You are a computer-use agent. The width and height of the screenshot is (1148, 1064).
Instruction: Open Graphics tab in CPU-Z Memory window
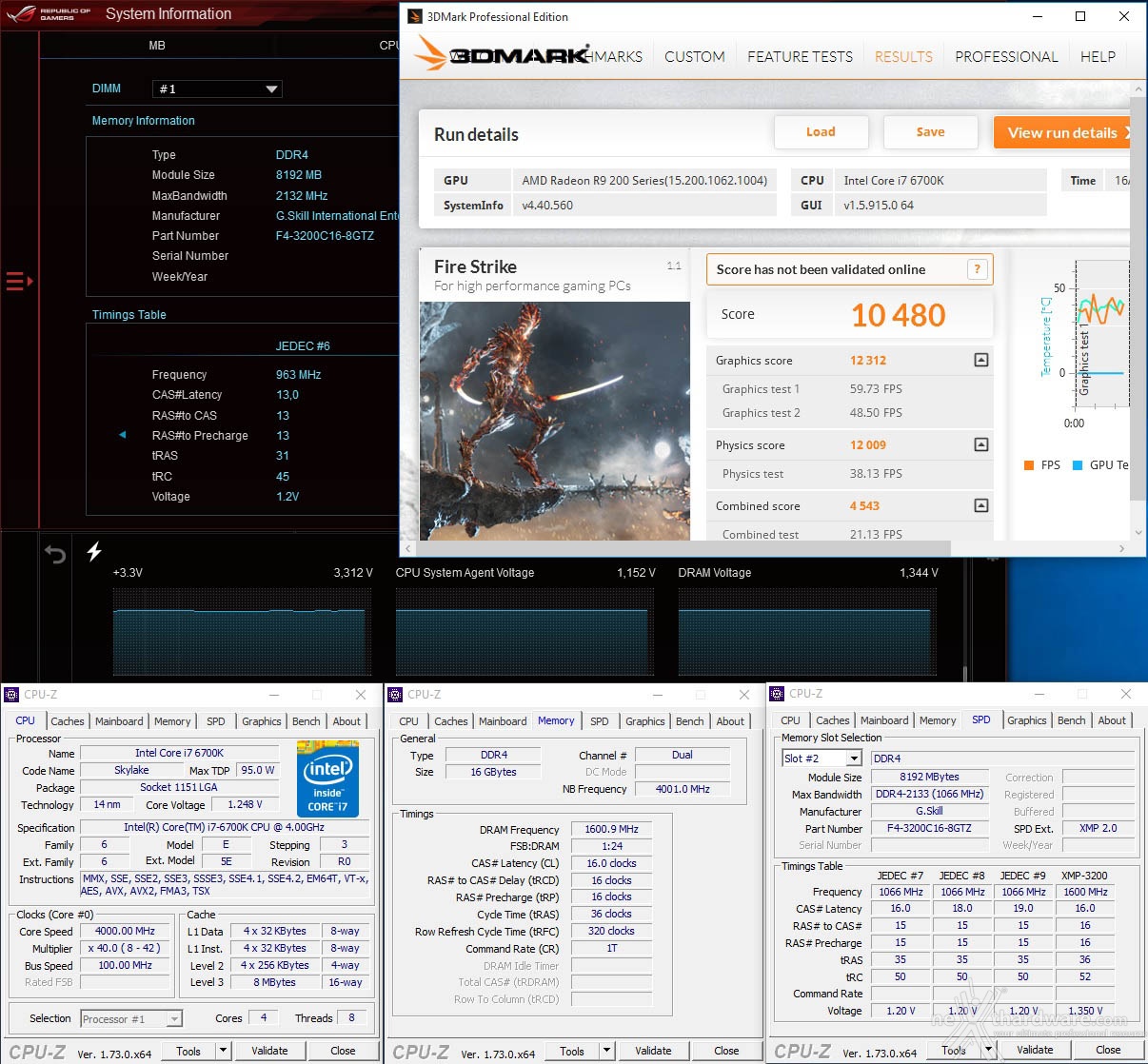pos(645,721)
